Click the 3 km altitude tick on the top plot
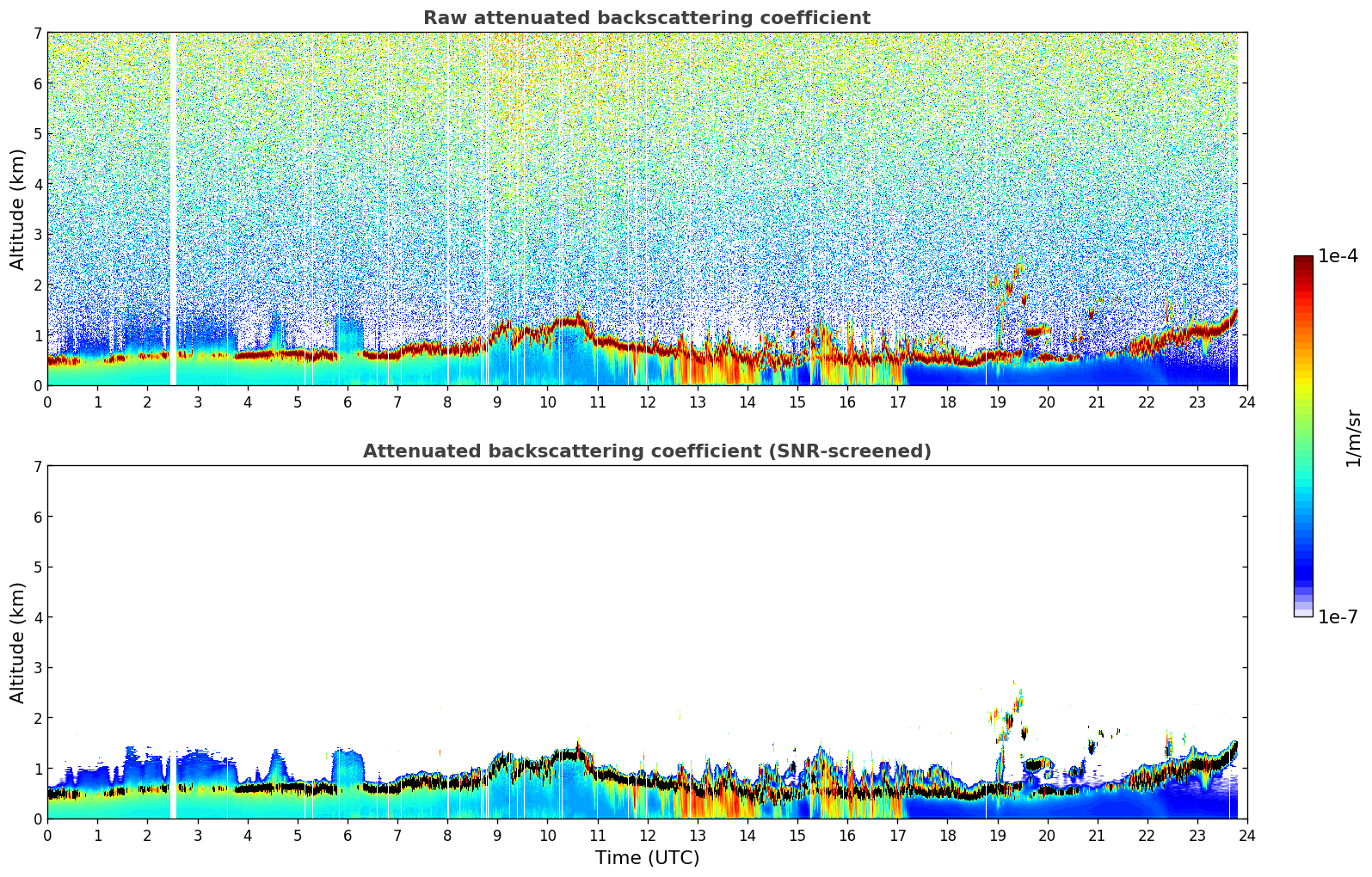This screenshot has width=1372, height=877. click(38, 235)
